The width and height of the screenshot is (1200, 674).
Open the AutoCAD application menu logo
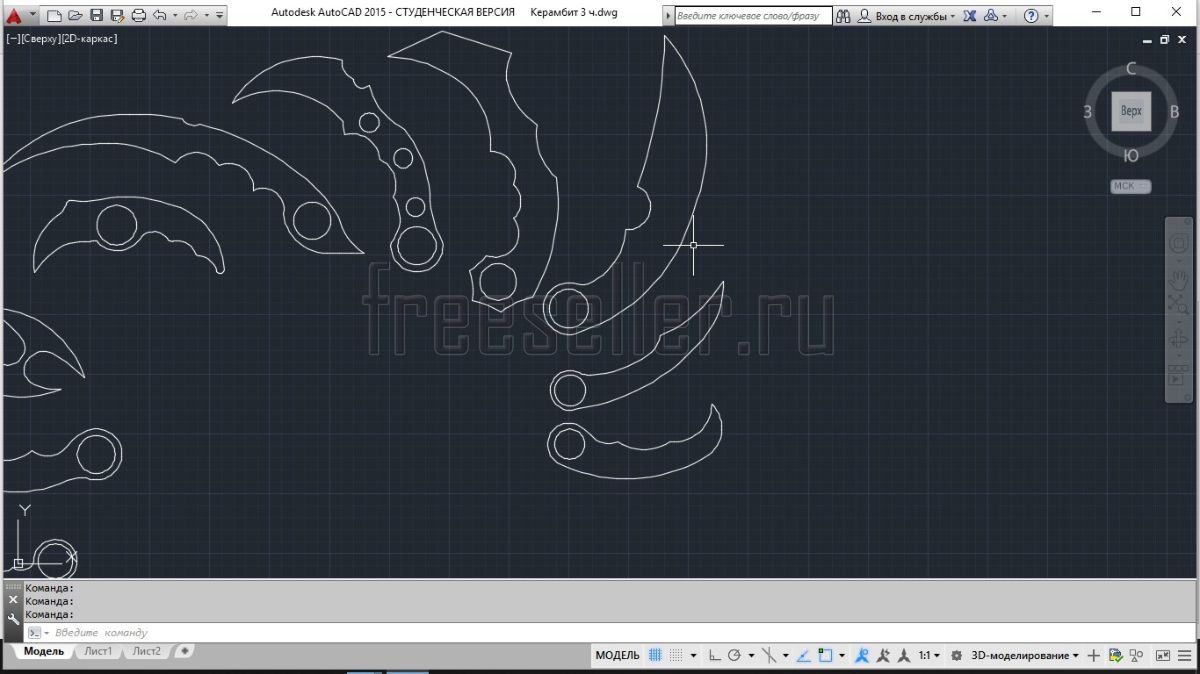pyautogui.click(x=14, y=15)
